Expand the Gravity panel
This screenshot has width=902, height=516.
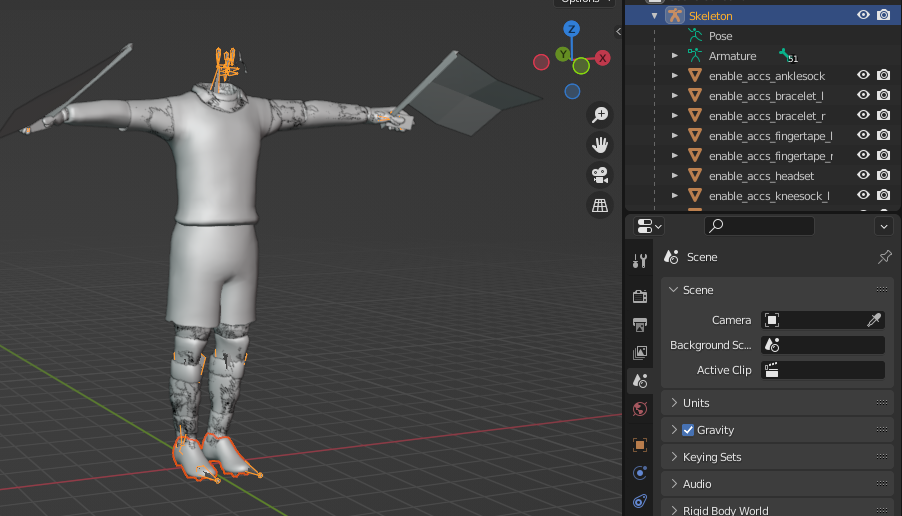coord(674,430)
